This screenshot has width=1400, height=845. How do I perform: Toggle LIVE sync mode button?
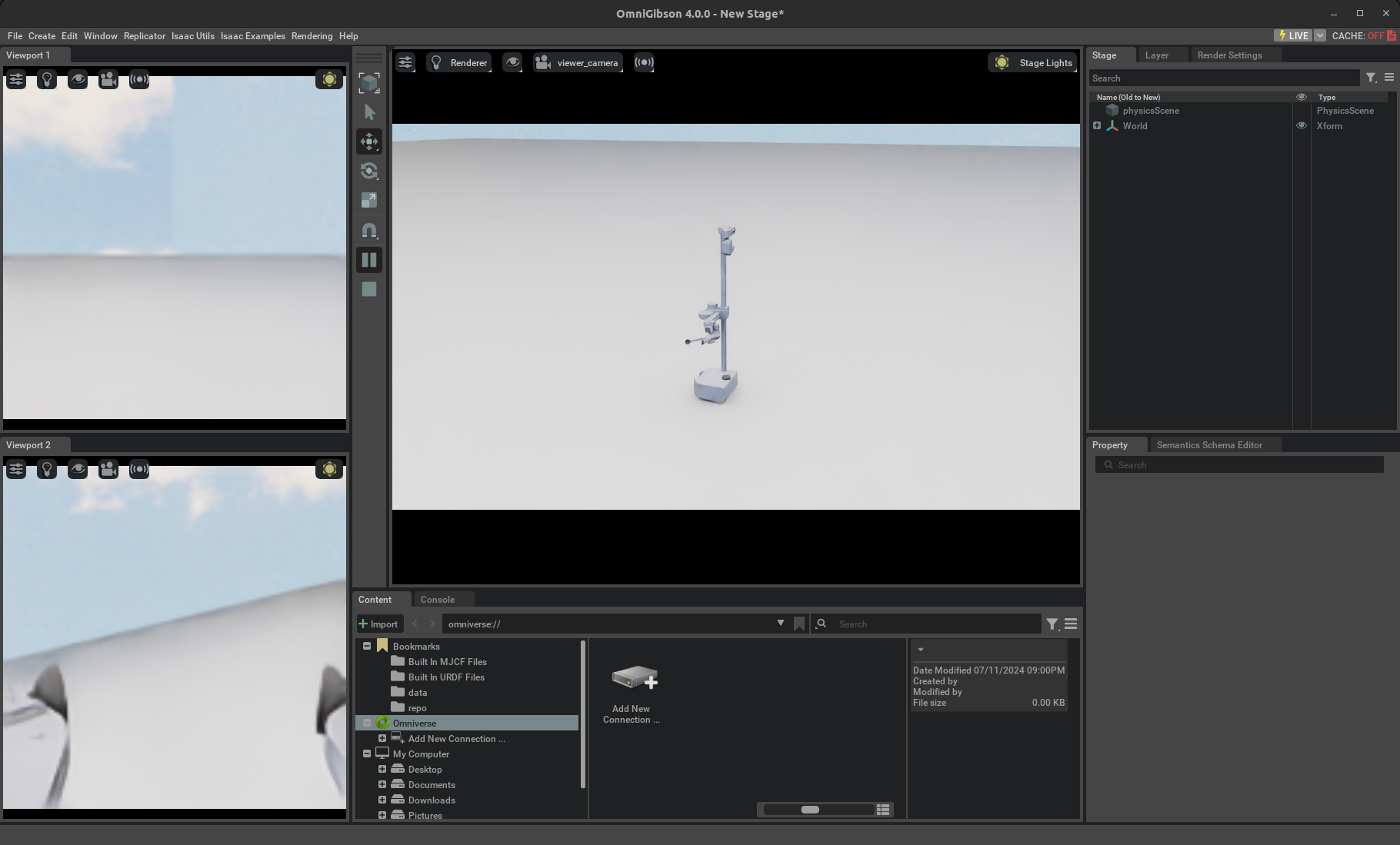(x=1293, y=36)
